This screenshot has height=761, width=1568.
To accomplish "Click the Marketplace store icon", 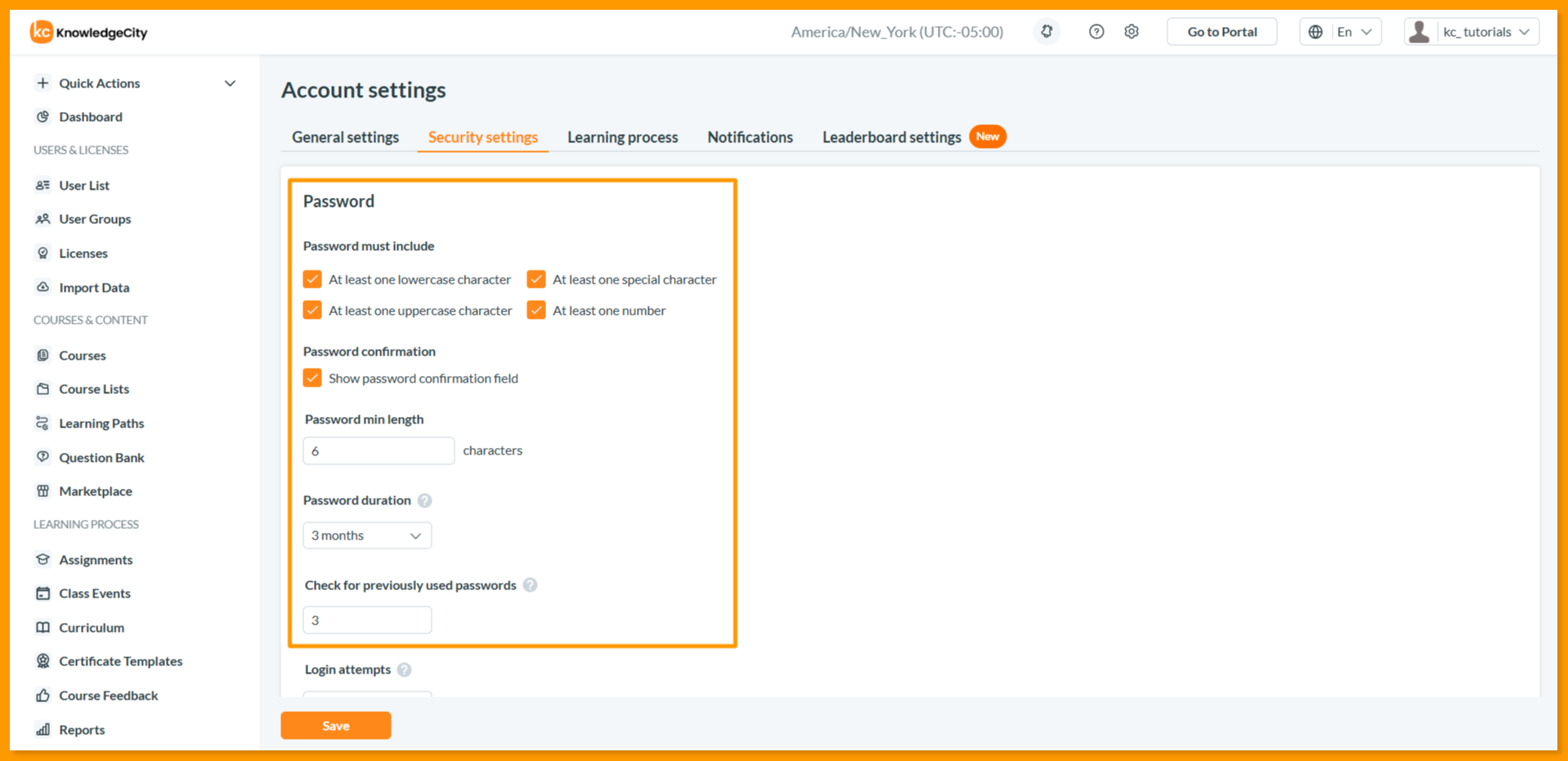I will (43, 490).
